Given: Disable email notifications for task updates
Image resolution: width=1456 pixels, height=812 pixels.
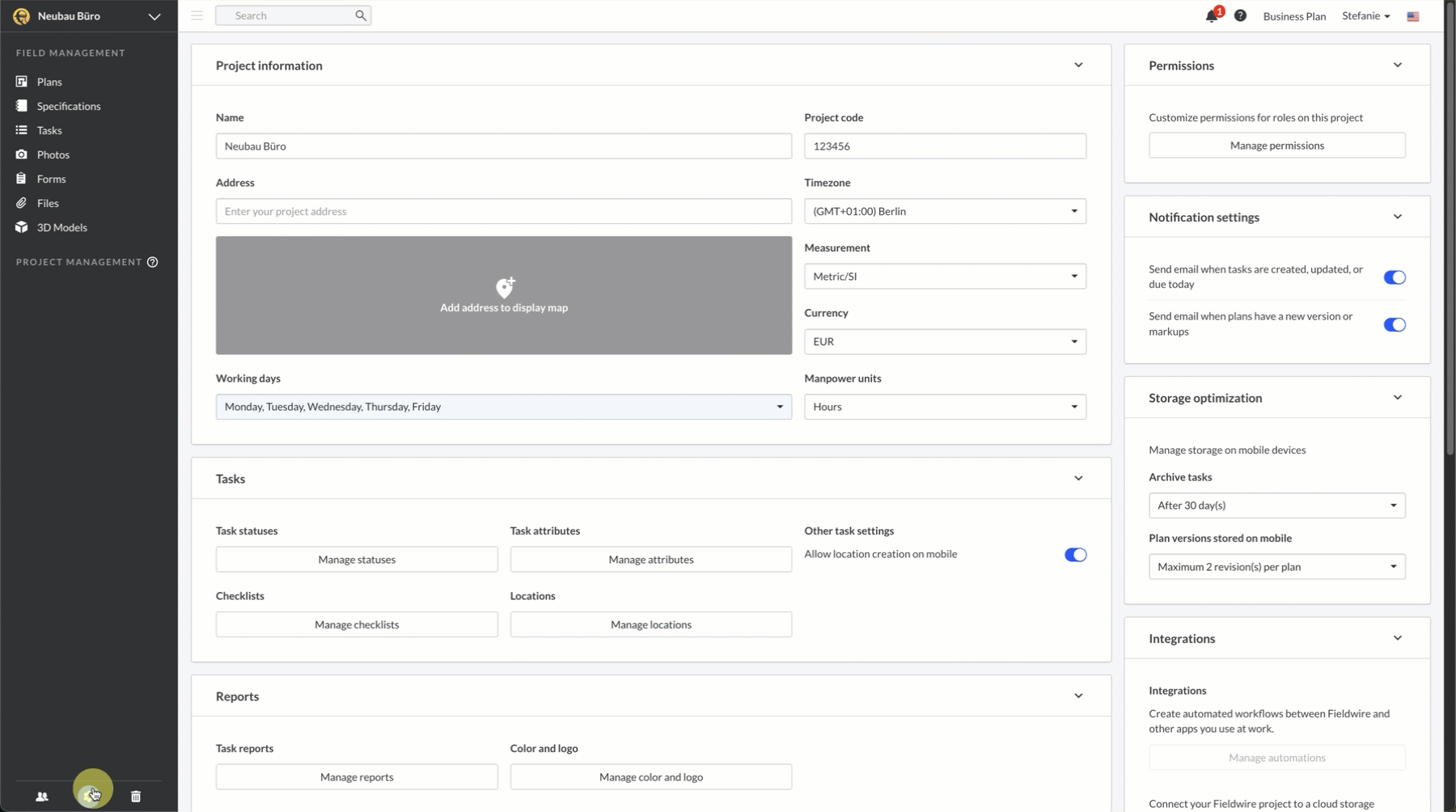Looking at the screenshot, I should (x=1394, y=277).
